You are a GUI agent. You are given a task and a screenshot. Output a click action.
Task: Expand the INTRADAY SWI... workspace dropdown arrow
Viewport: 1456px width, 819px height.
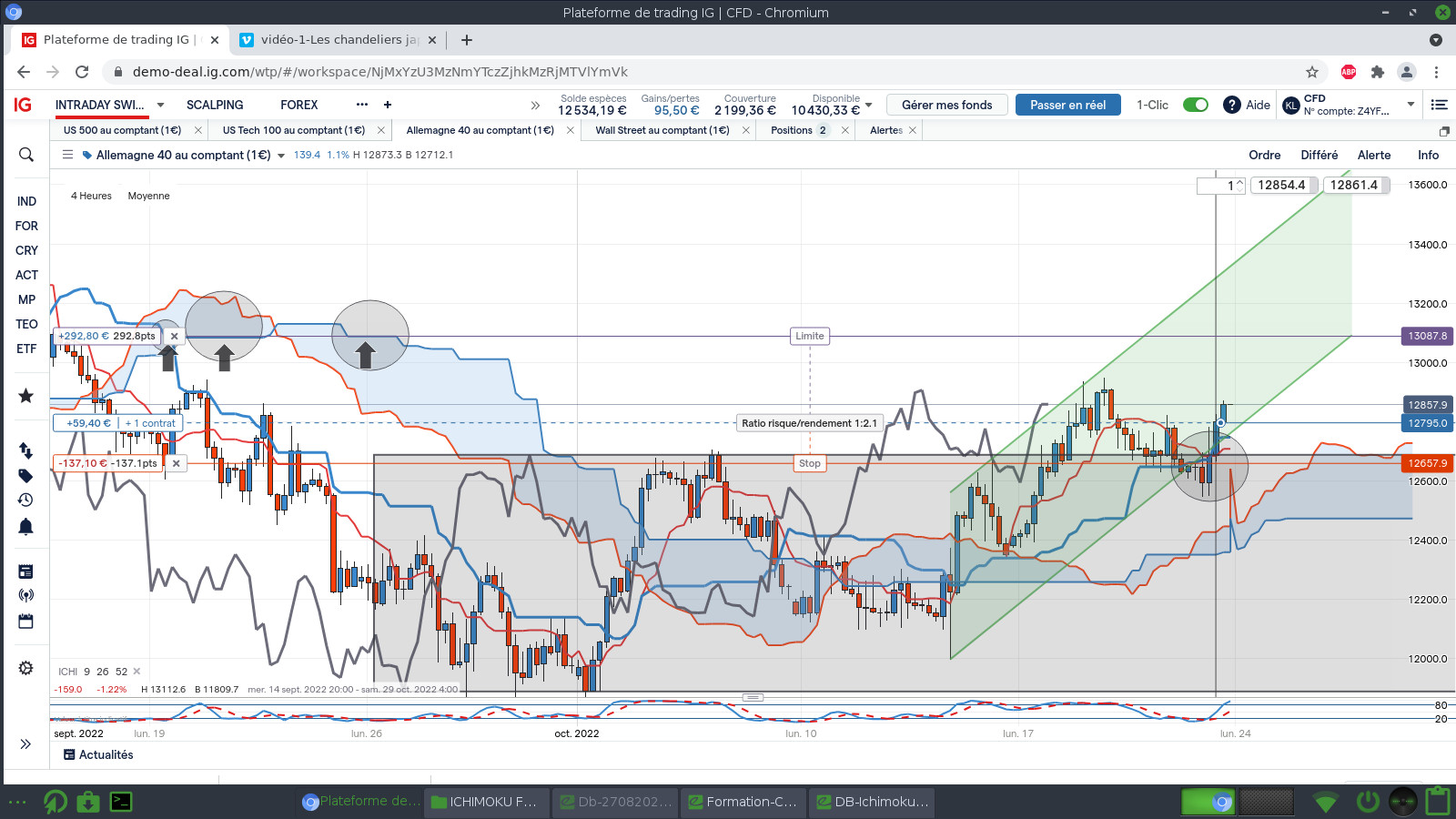[160, 105]
